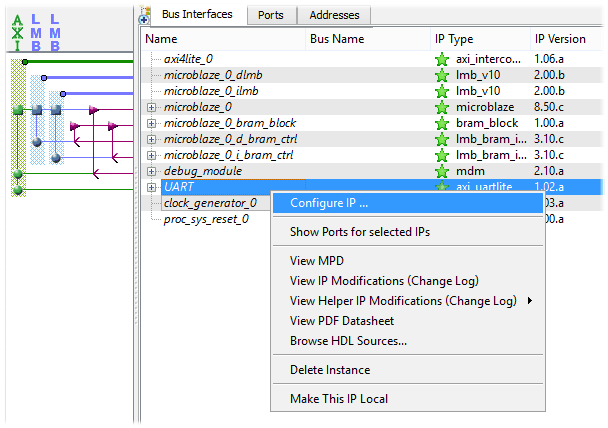Screen dimensions: 608x428
Task: Click the star icon in microblaze_0_ilmb row
Action: pyautogui.click(x=442, y=91)
